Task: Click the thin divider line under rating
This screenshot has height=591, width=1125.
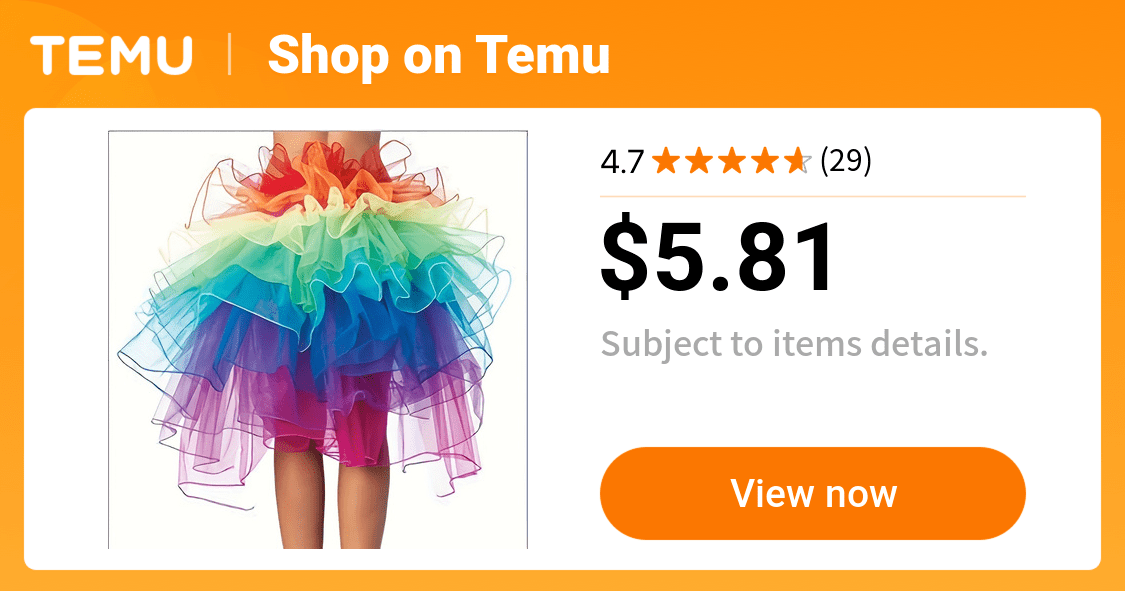Action: [x=813, y=196]
